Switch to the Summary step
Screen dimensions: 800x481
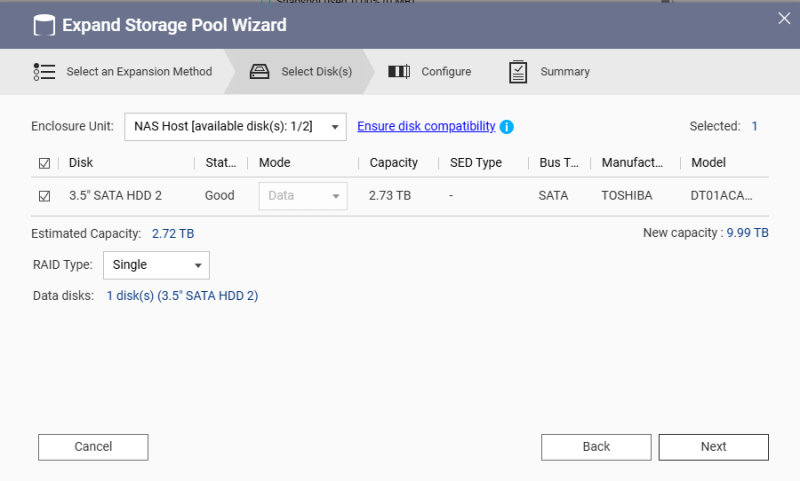(x=565, y=72)
